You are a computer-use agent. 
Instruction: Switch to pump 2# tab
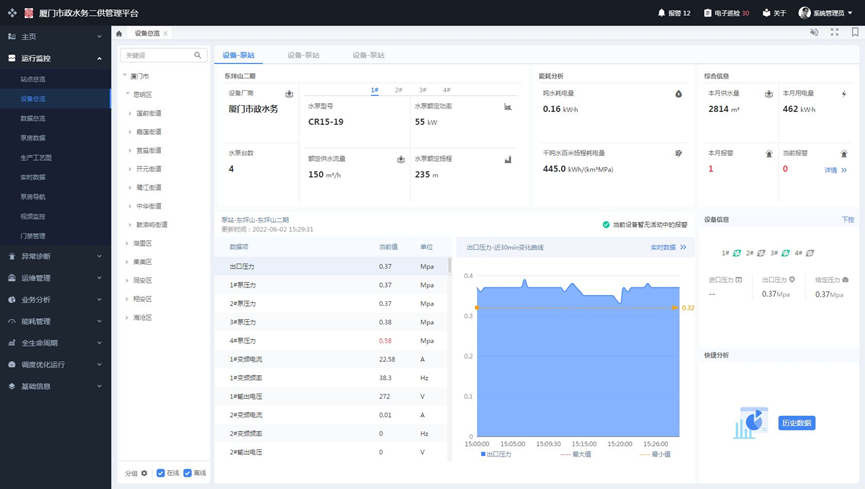[x=398, y=90]
